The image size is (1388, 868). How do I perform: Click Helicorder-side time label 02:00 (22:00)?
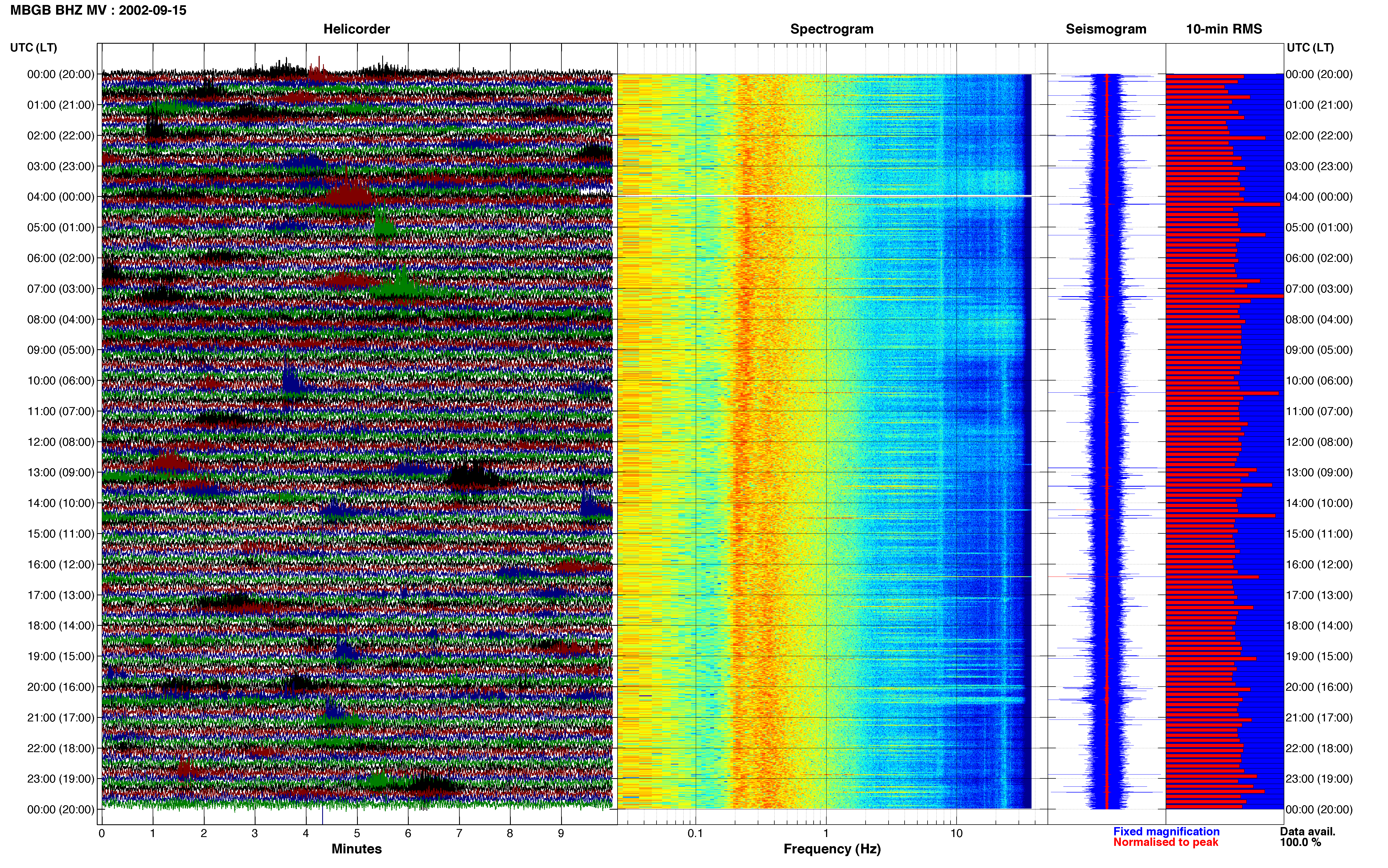tap(61, 135)
